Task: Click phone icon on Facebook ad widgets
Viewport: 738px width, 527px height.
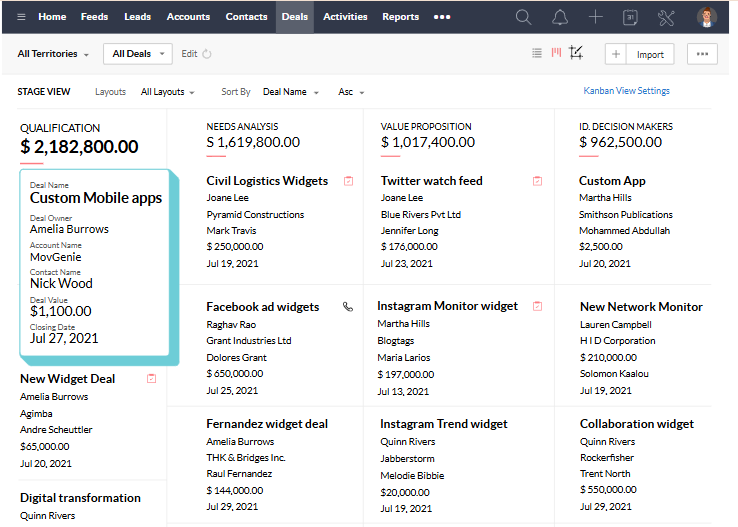Action: (348, 307)
